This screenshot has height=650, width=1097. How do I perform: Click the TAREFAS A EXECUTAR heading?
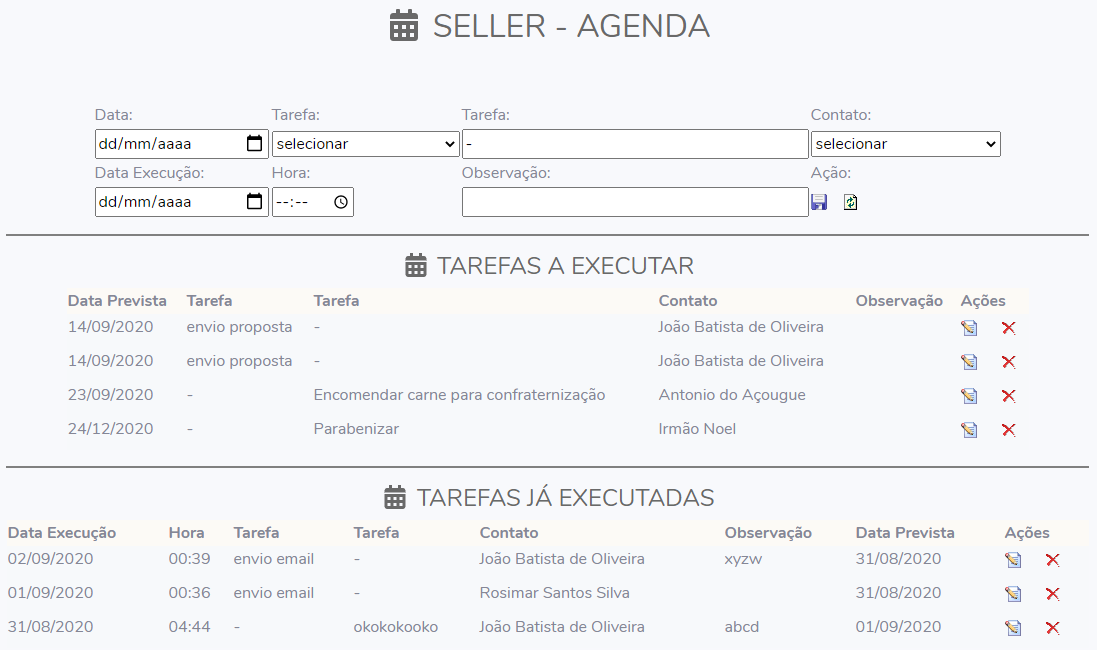click(x=565, y=266)
